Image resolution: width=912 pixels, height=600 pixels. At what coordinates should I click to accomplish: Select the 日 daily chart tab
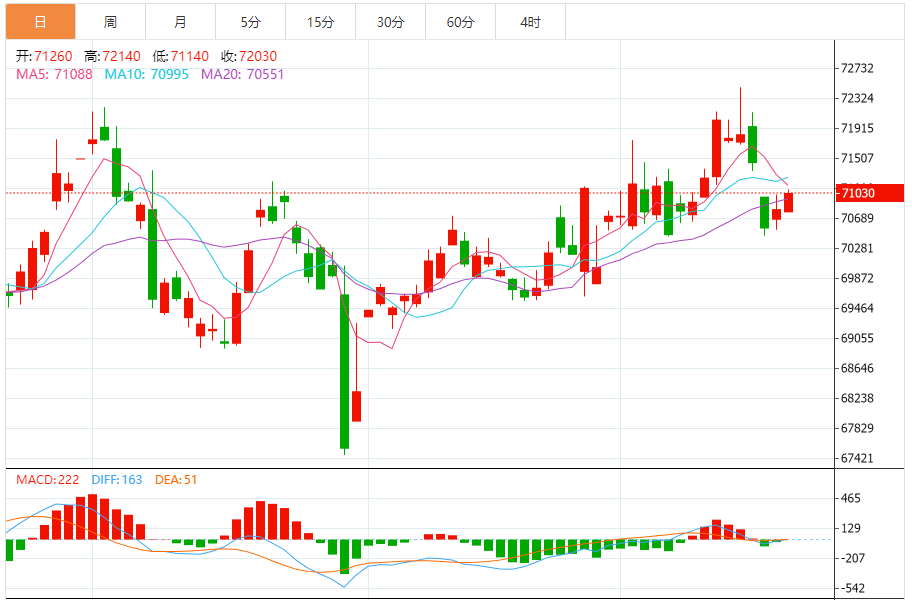coord(41,22)
